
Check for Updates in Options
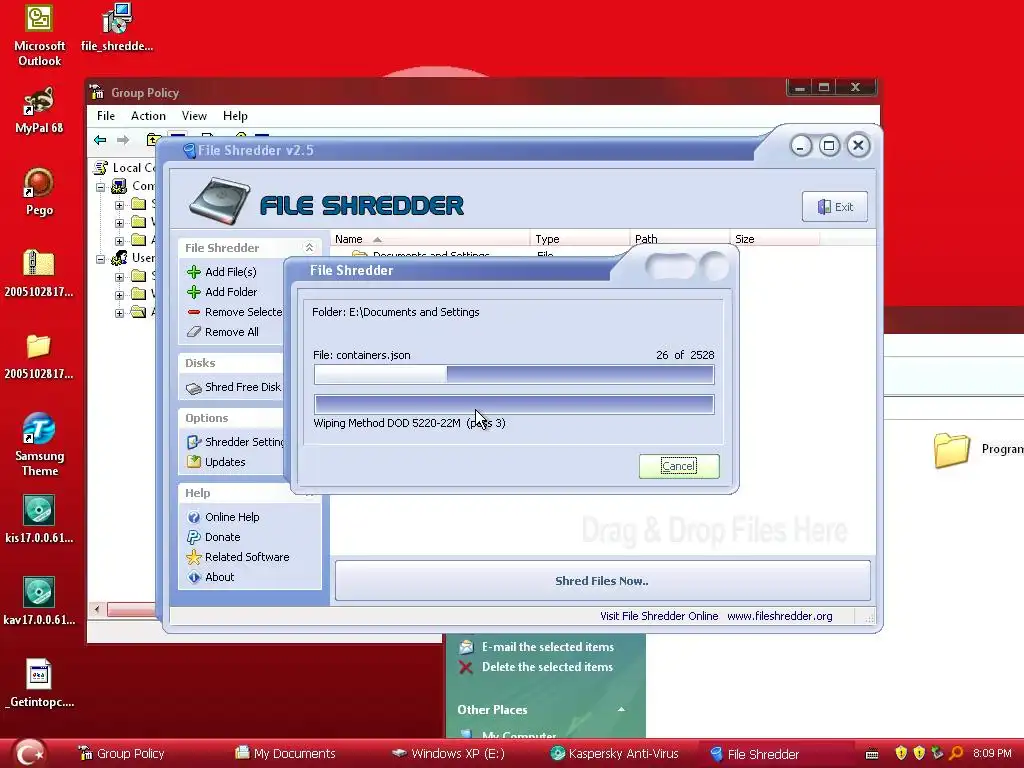pyautogui.click(x=216, y=462)
